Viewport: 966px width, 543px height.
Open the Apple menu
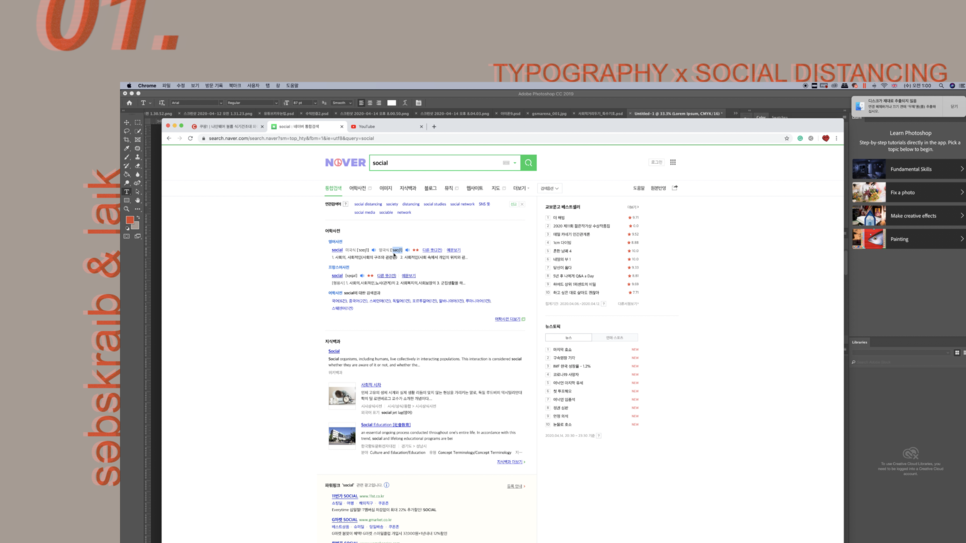(129, 86)
